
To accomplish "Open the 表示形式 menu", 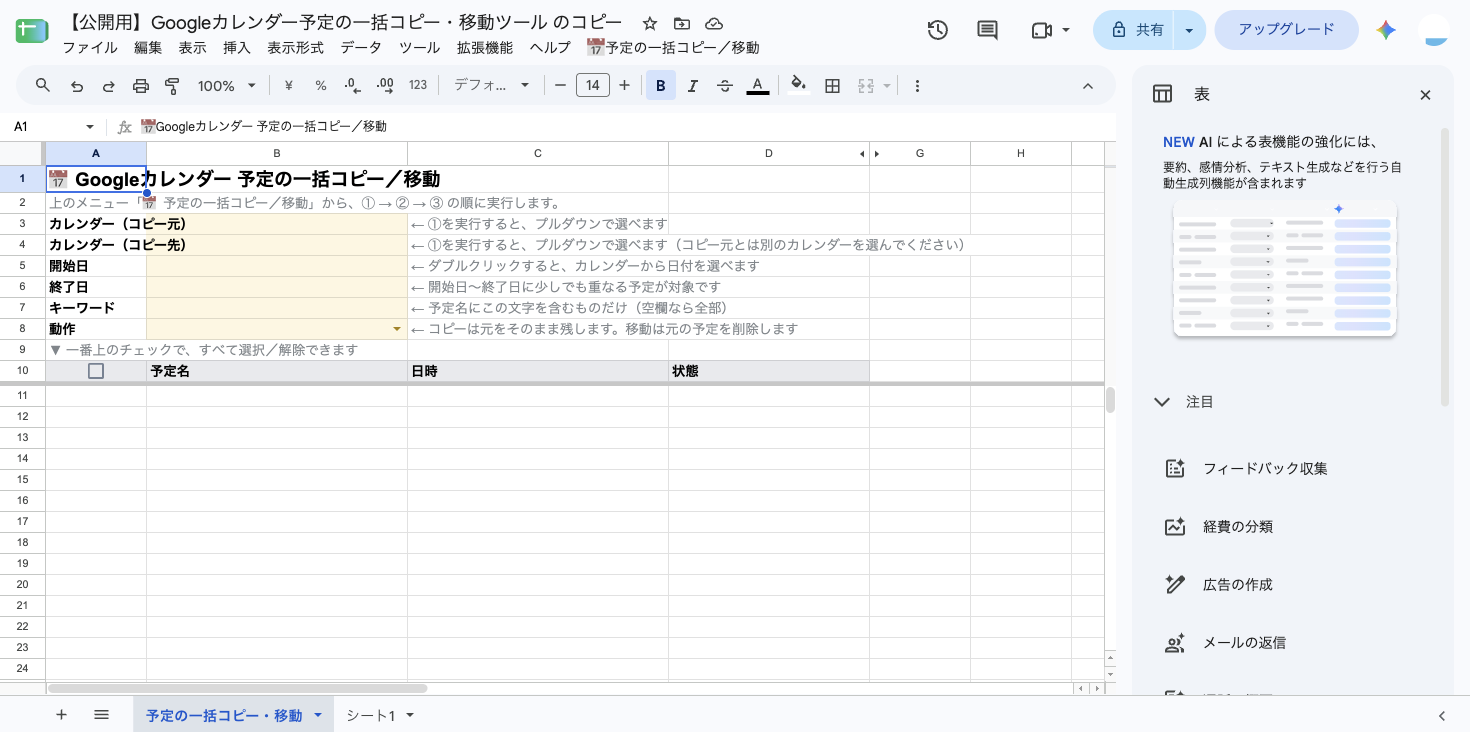I will tap(295, 48).
